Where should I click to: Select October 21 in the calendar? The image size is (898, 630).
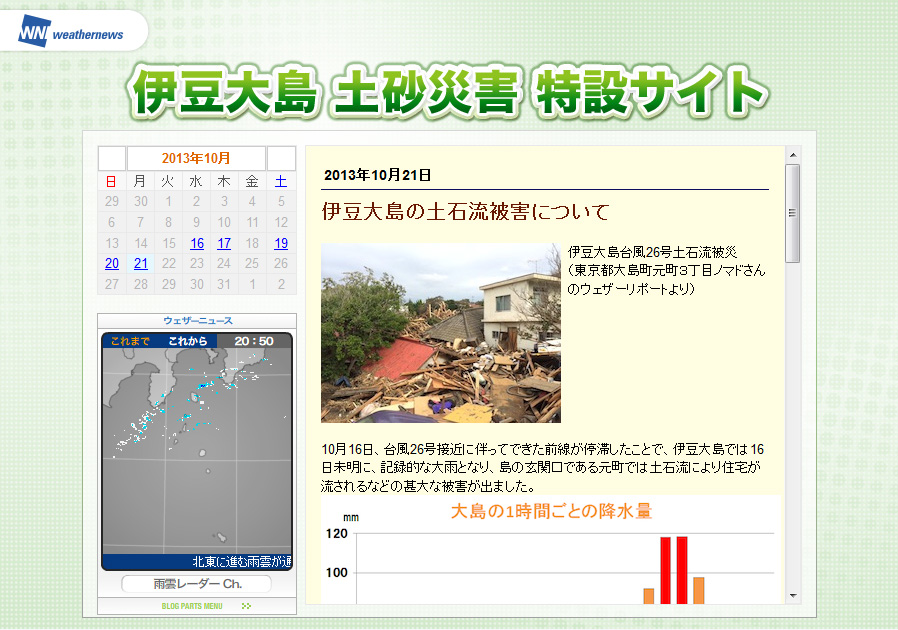click(141, 263)
